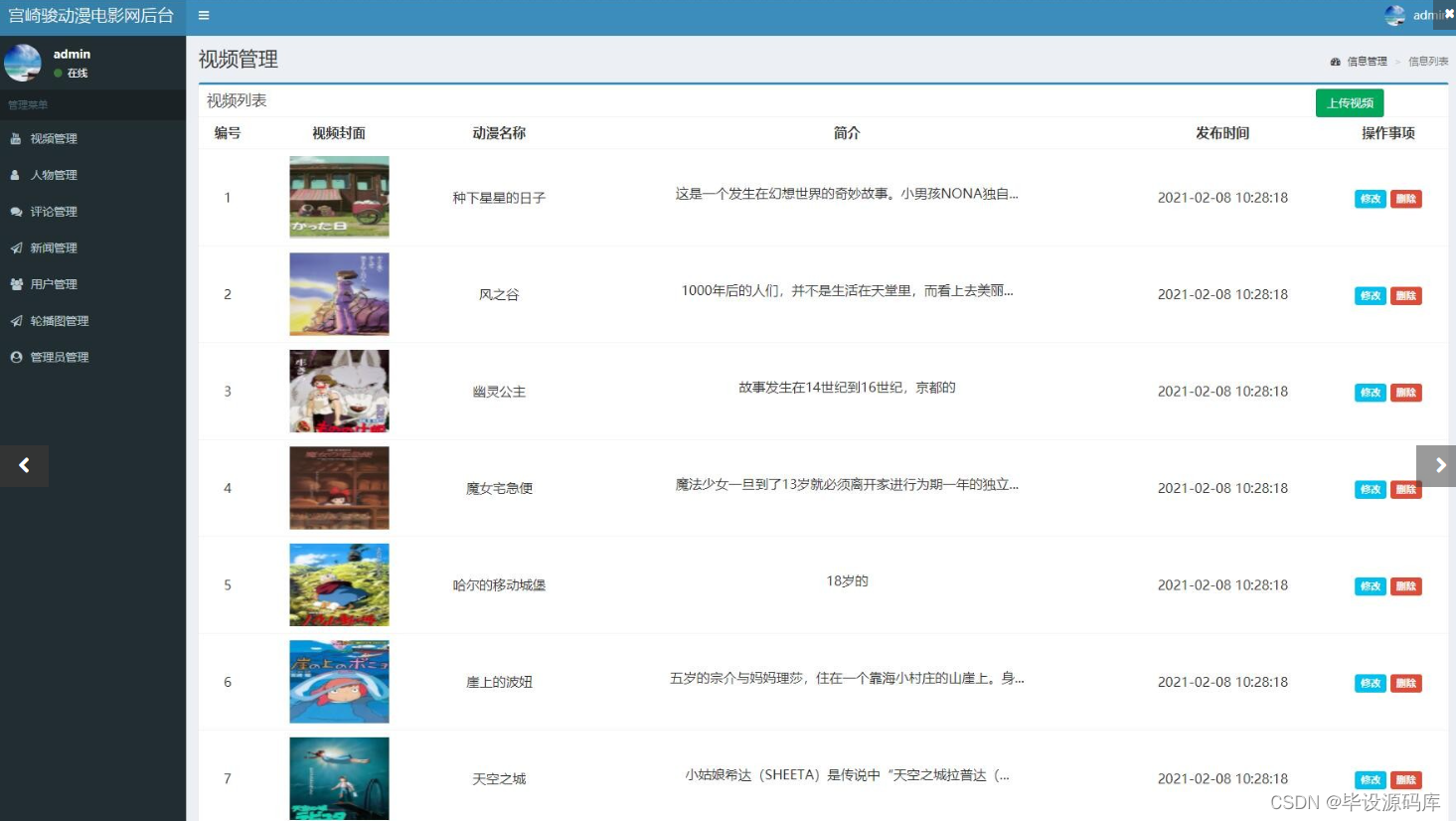
Task: Click the 信息列表 breadcrumb text
Action: coord(1428,62)
